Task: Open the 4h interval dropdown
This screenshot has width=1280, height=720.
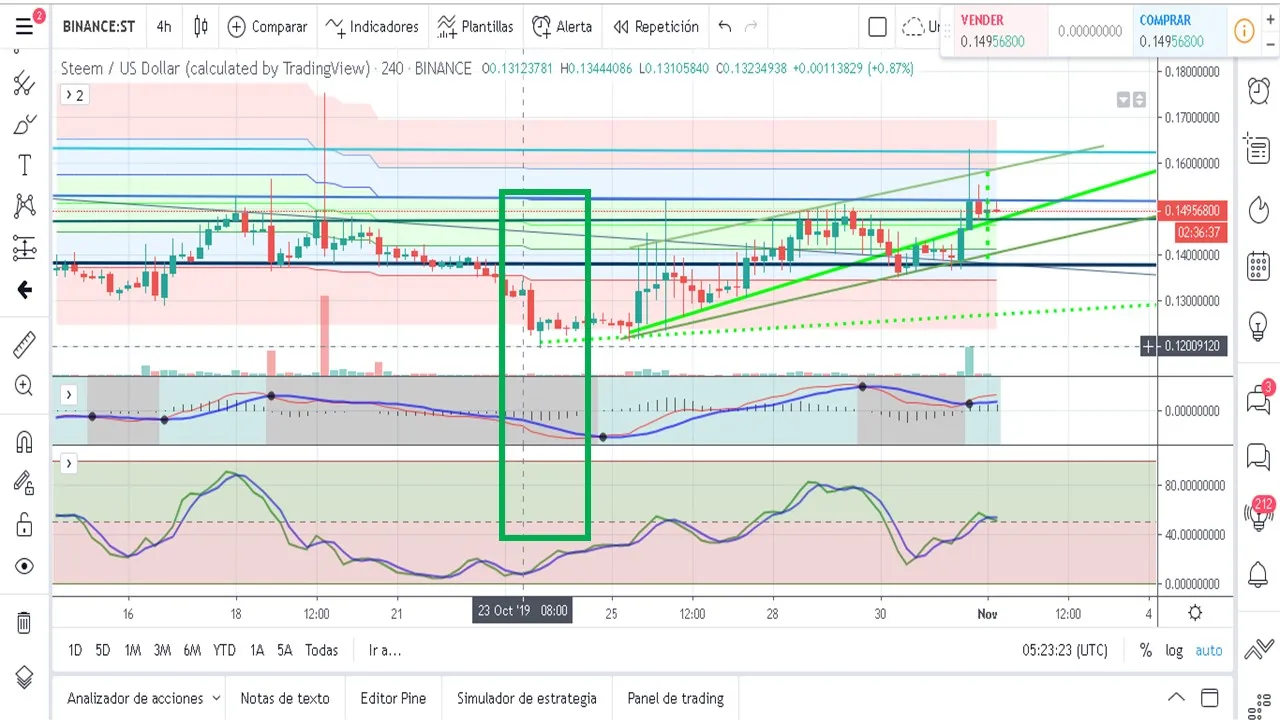Action: point(163,27)
